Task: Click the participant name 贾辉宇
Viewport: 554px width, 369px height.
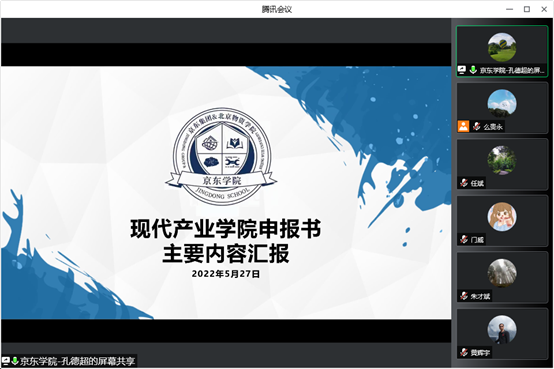Action: click(x=480, y=353)
